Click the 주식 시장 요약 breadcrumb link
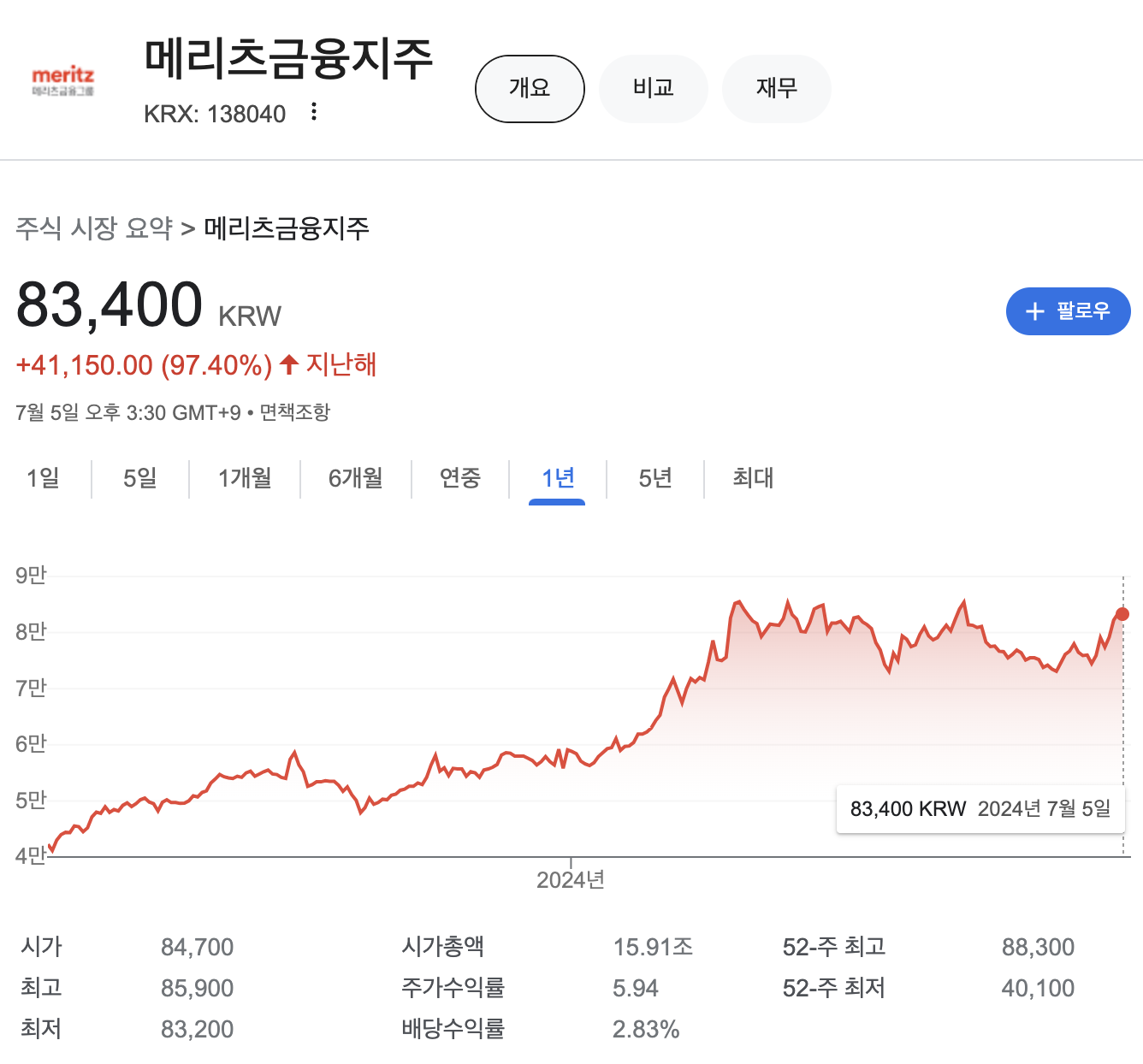This screenshot has width=1143, height=1064. pos(94,228)
